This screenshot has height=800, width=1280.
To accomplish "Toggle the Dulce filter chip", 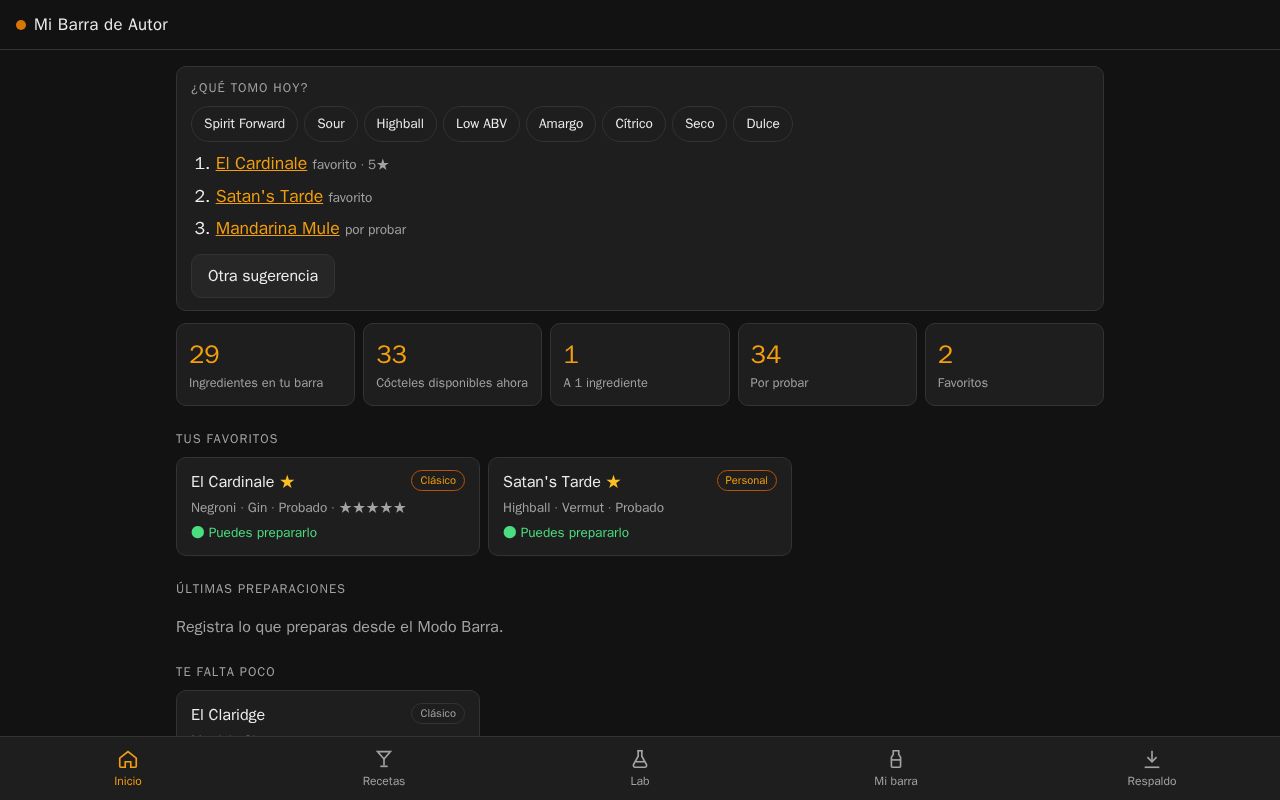I will pos(763,124).
